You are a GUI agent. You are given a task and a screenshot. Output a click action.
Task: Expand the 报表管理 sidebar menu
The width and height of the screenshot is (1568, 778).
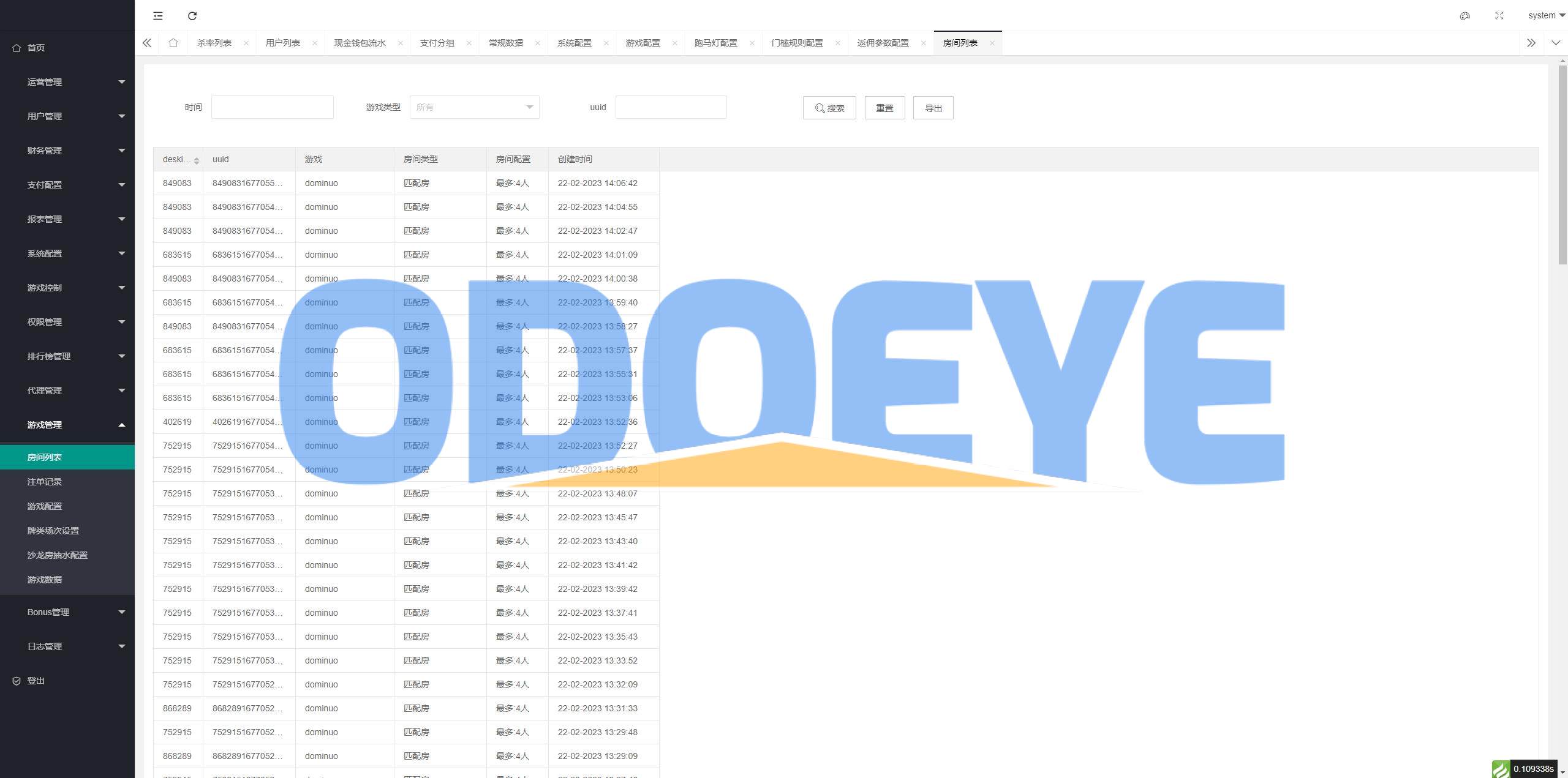pyautogui.click(x=67, y=219)
